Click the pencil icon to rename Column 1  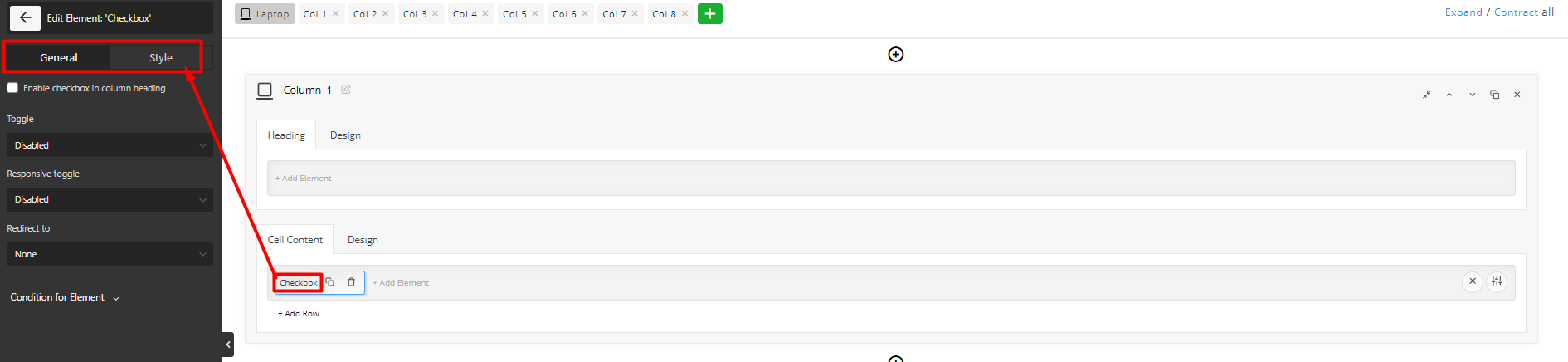[x=346, y=90]
